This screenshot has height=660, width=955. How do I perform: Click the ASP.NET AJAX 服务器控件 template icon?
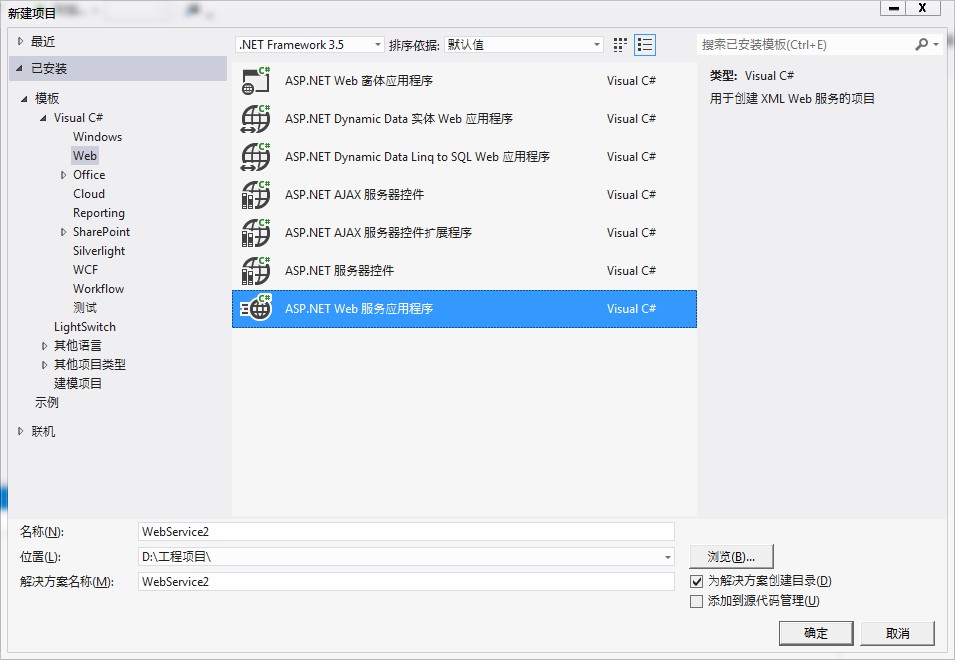pos(256,194)
